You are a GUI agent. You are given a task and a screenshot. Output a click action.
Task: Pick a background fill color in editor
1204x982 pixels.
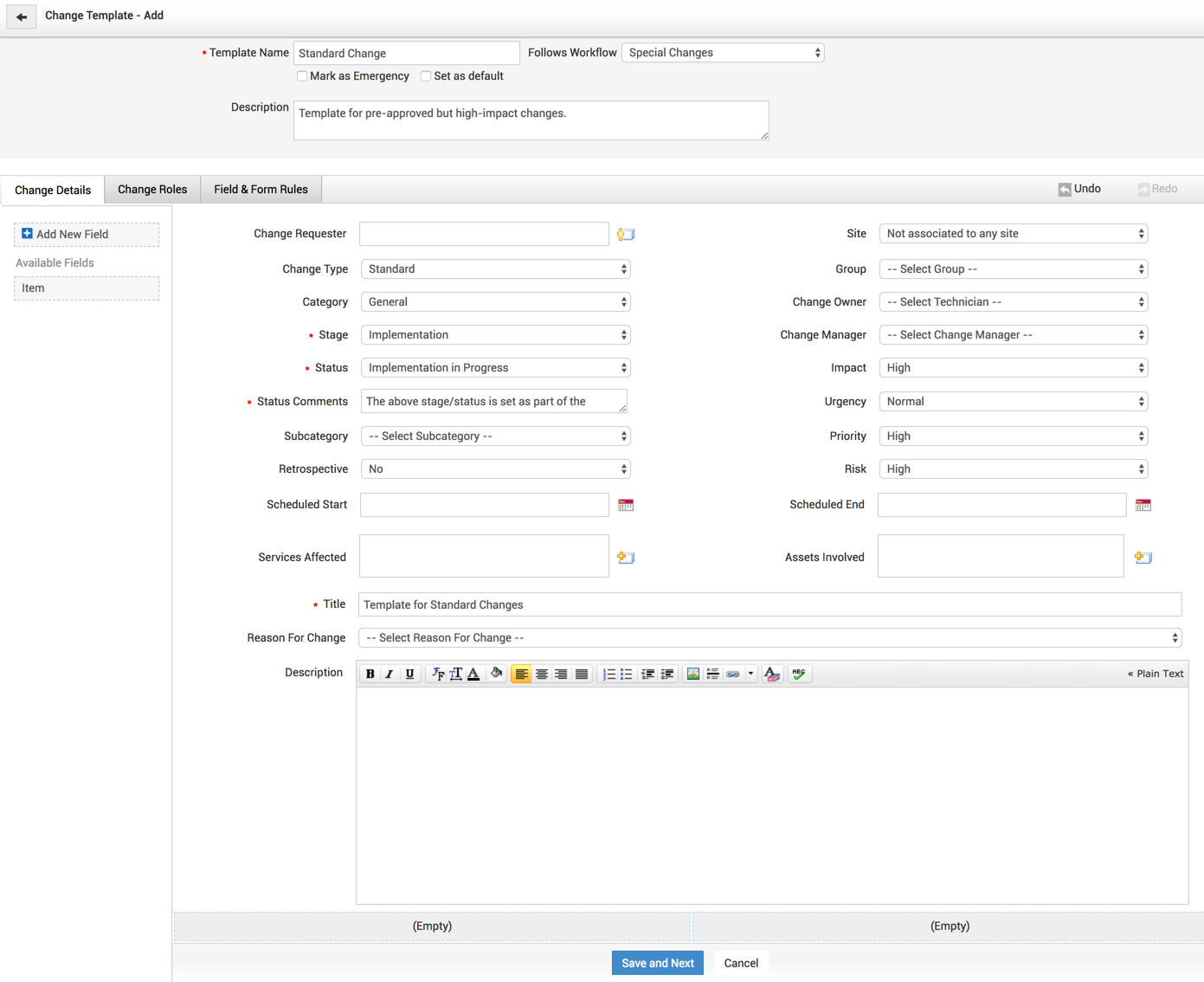(496, 674)
